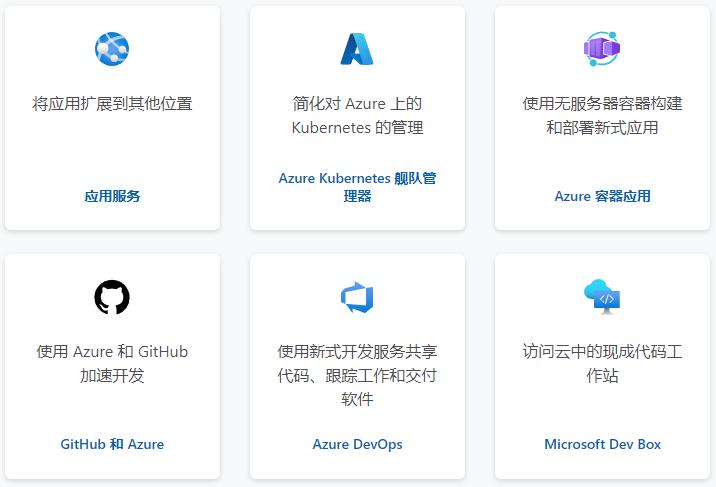Open the 应用服务 link
Screen dimensions: 716x487
112,196
